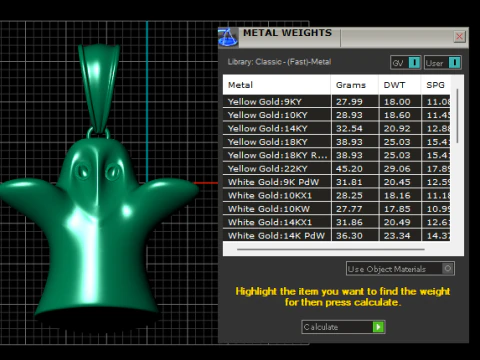Click the 20.45 DWT value
This screenshot has width=480, height=360.
pos(397,182)
